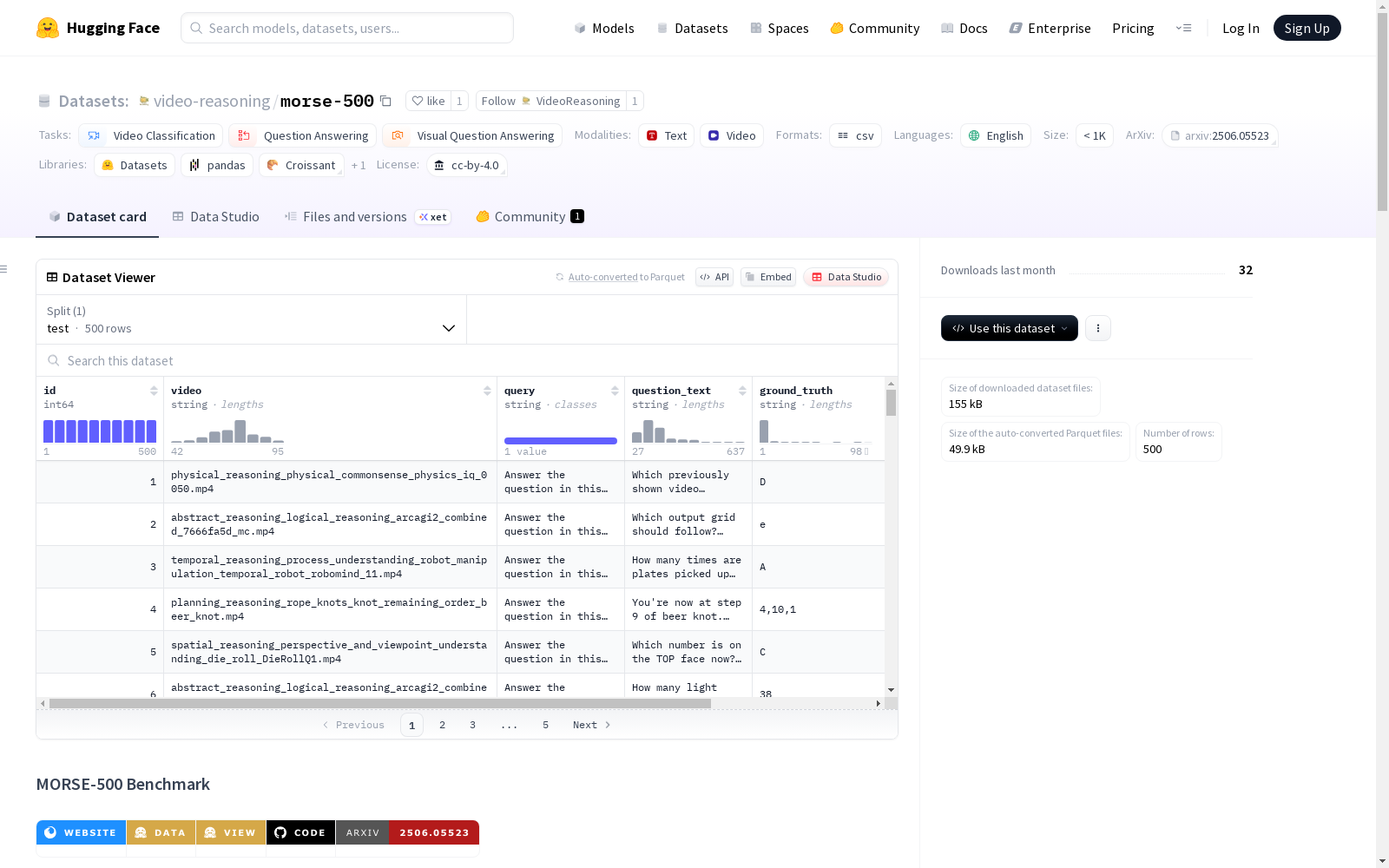Click the table horizontal scrollbar
Viewport: 1389px width, 868px height.
[x=380, y=703]
